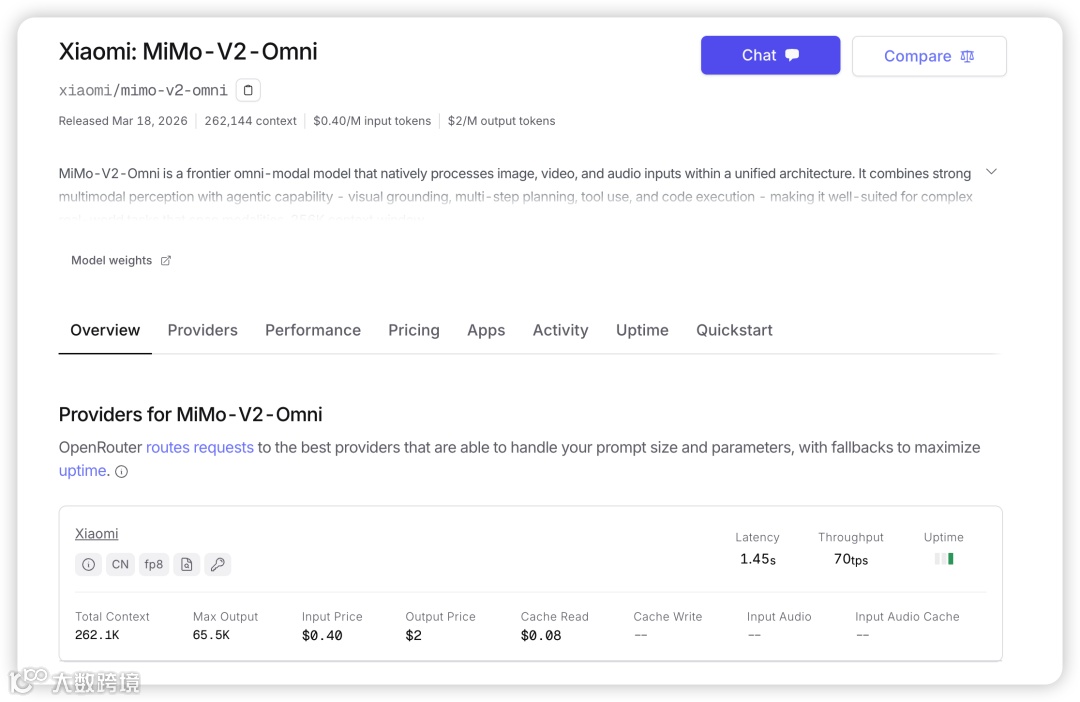Follow the "routes requests" link
This screenshot has height=702, width=1080.
pyautogui.click(x=200, y=447)
